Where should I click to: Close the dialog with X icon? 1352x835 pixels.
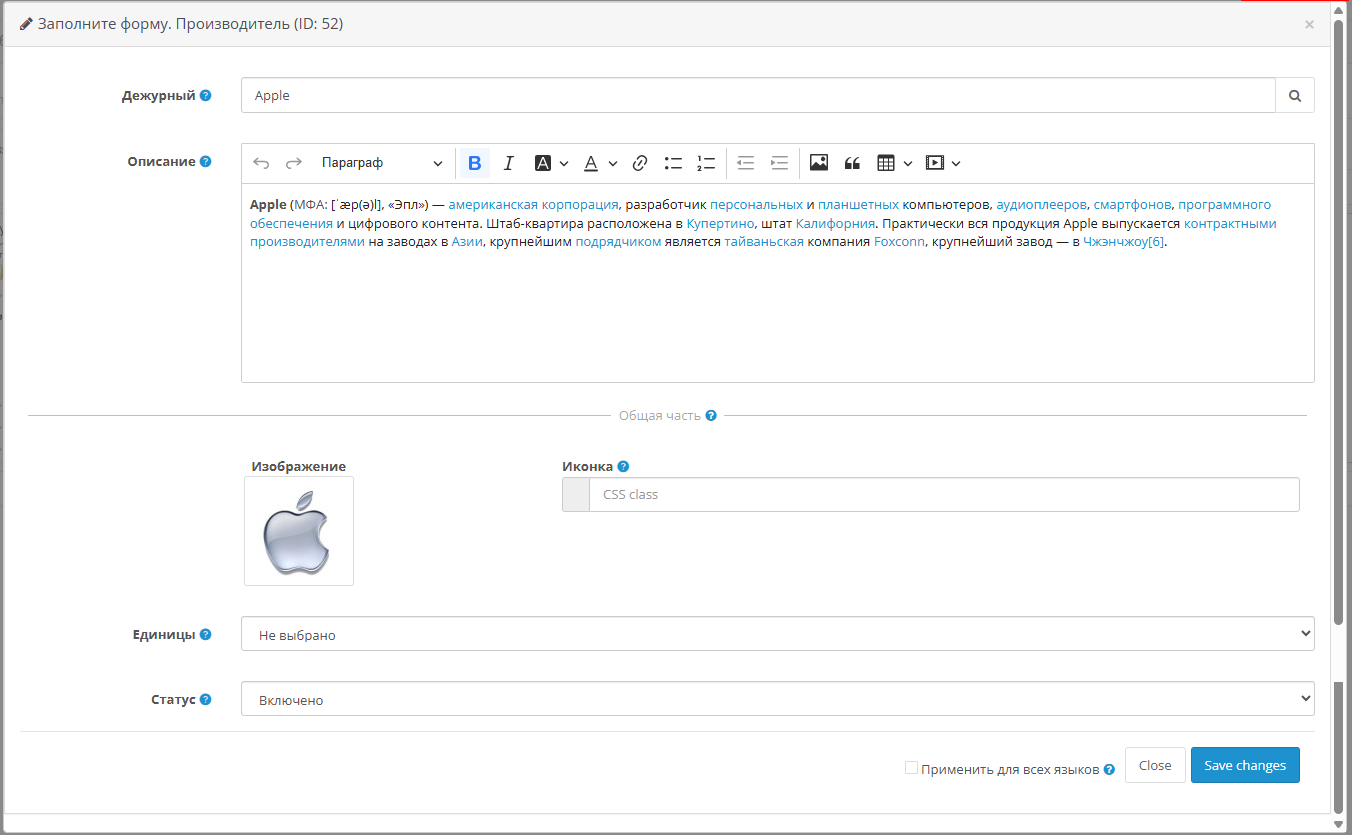1309,24
